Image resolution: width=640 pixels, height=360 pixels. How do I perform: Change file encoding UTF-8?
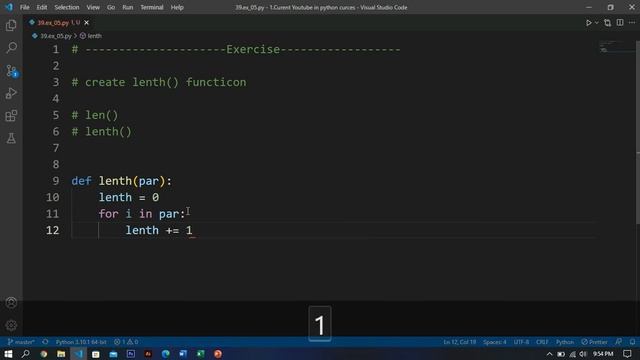pyautogui.click(x=521, y=342)
